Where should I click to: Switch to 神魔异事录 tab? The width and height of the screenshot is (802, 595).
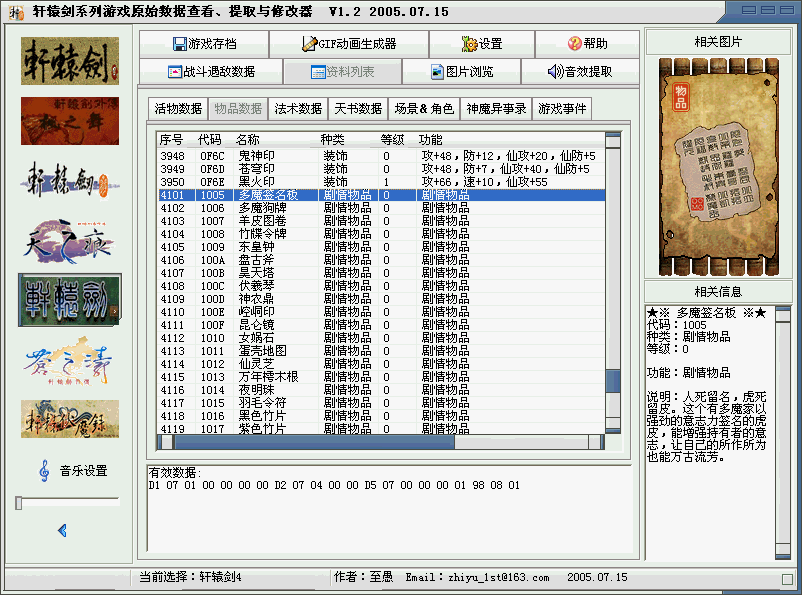click(496, 108)
